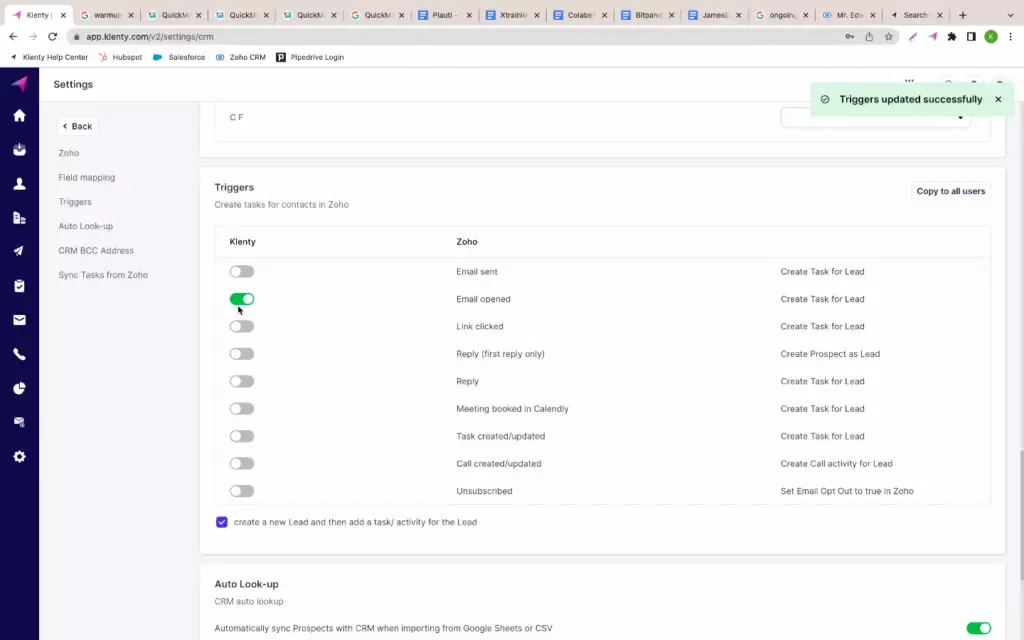The height and width of the screenshot is (640, 1024).
Task: Turn on the Unsubscribed trigger toggle
Action: tap(241, 491)
